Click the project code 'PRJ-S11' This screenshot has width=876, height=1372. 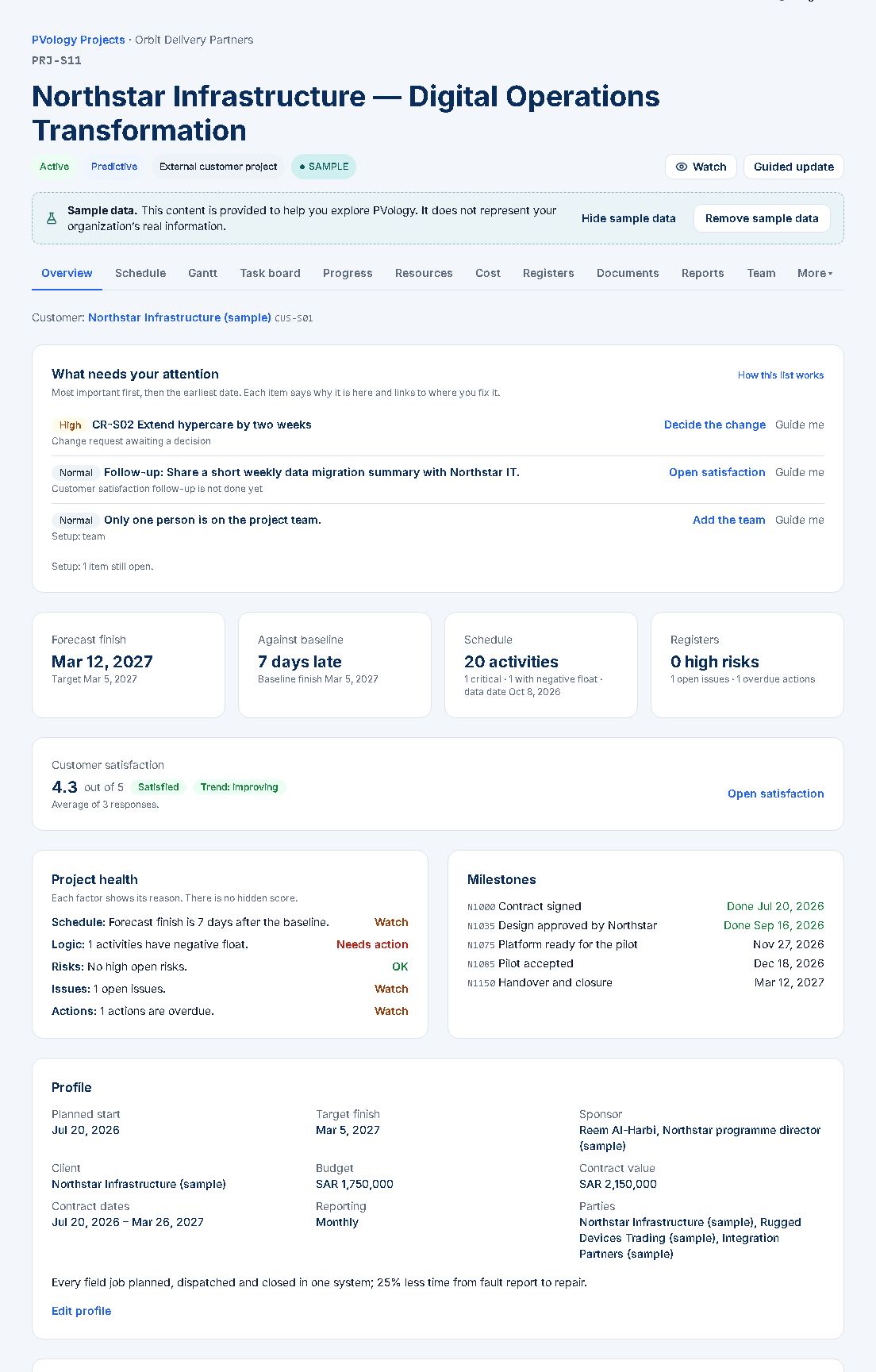point(56,60)
